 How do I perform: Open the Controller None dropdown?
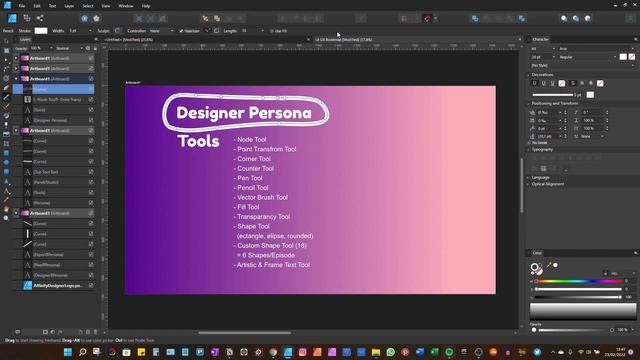(161, 31)
